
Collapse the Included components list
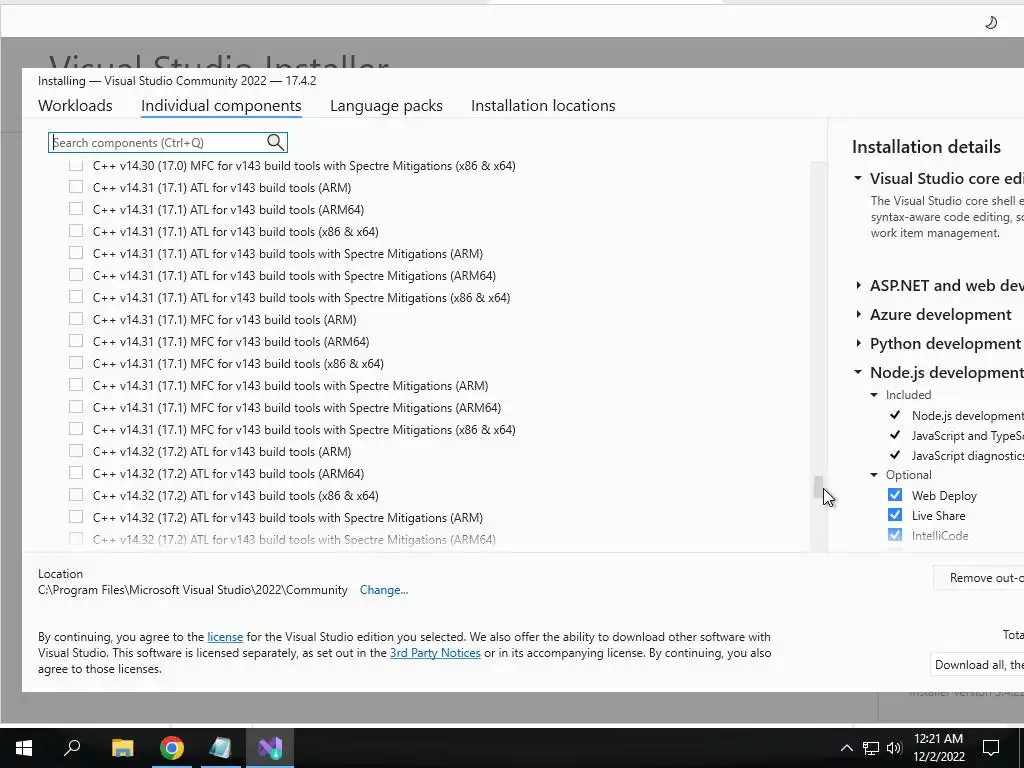pos(874,394)
